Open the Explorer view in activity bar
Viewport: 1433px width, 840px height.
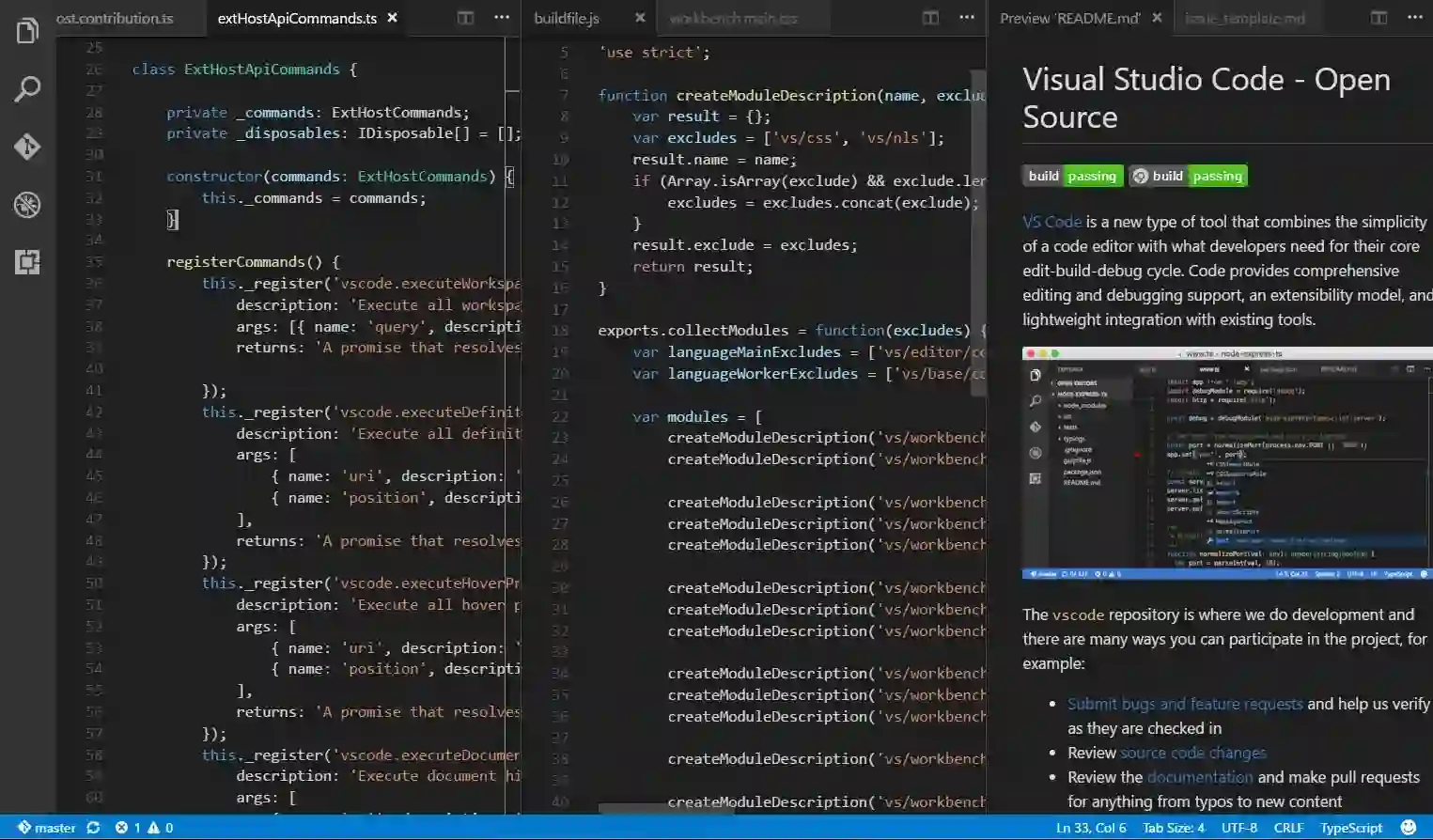pyautogui.click(x=27, y=31)
